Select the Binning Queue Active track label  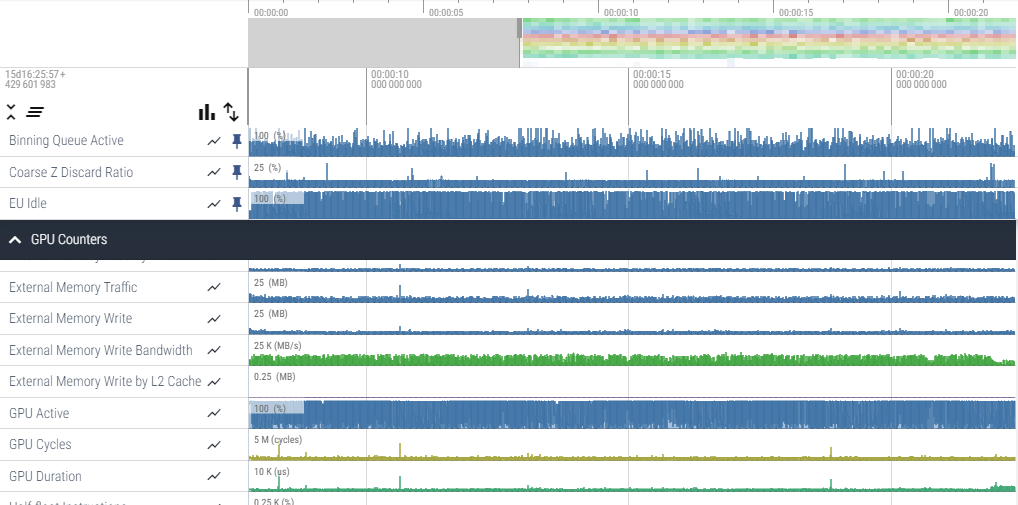66,141
